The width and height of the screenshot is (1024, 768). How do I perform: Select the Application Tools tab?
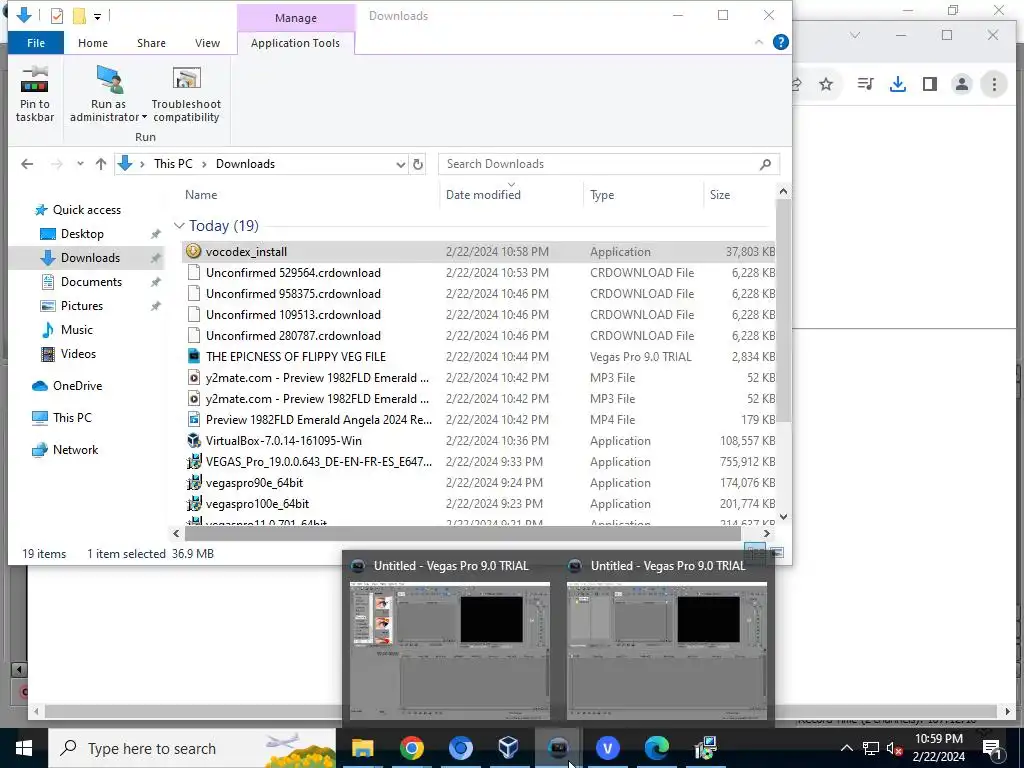[x=295, y=43]
